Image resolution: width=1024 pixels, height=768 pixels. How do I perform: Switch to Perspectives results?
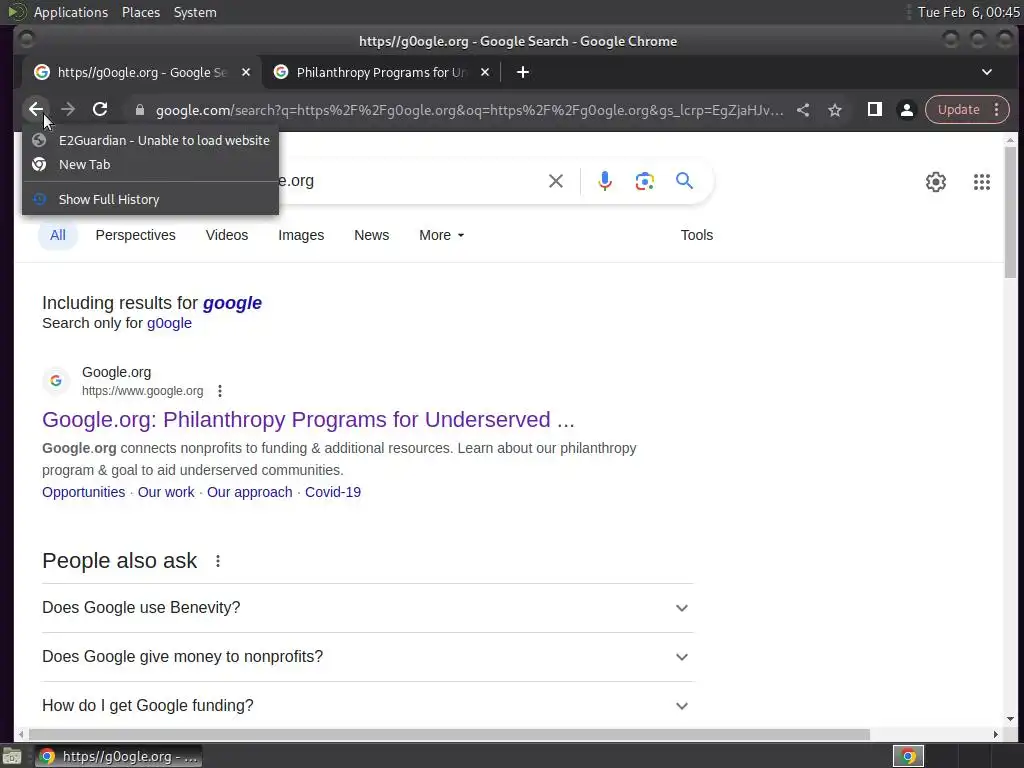click(x=135, y=235)
